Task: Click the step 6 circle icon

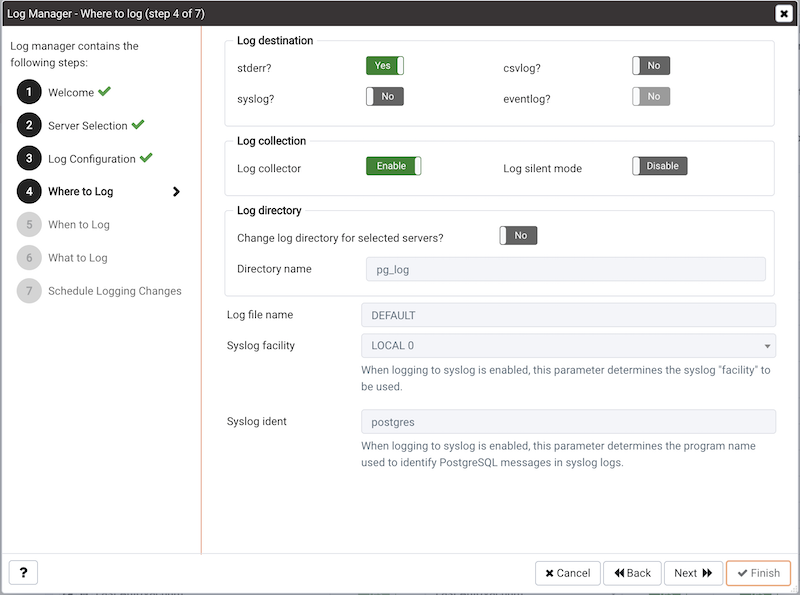Action: pyautogui.click(x=29, y=258)
